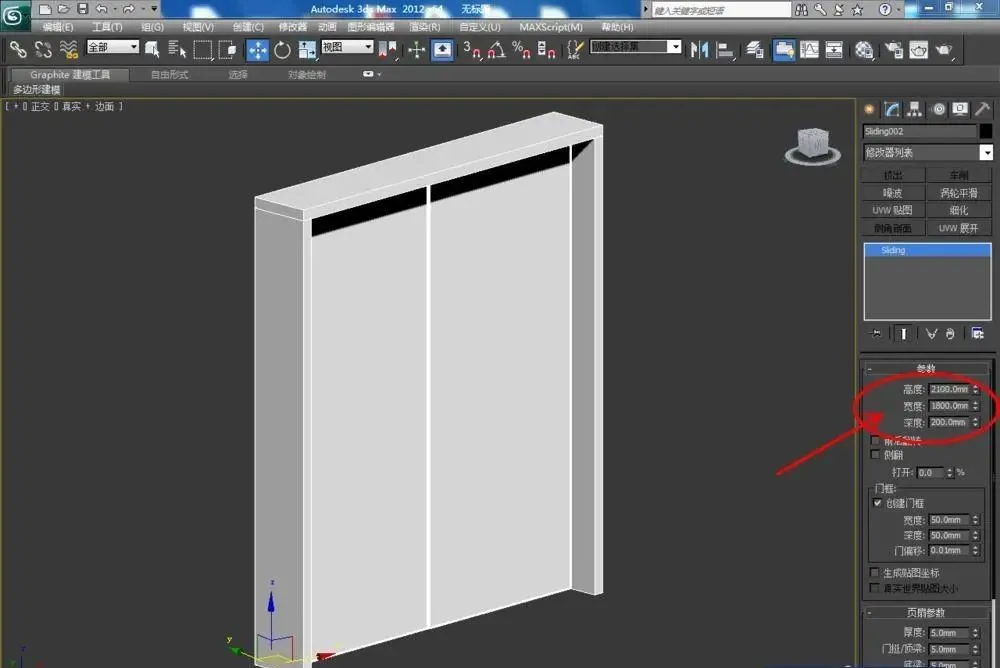The width and height of the screenshot is (1000, 668).
Task: Select the Move tool in main toolbar
Action: tap(258, 50)
